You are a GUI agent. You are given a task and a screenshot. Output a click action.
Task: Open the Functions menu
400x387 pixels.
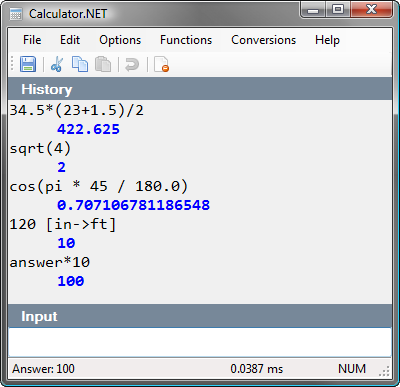pyautogui.click(x=186, y=40)
